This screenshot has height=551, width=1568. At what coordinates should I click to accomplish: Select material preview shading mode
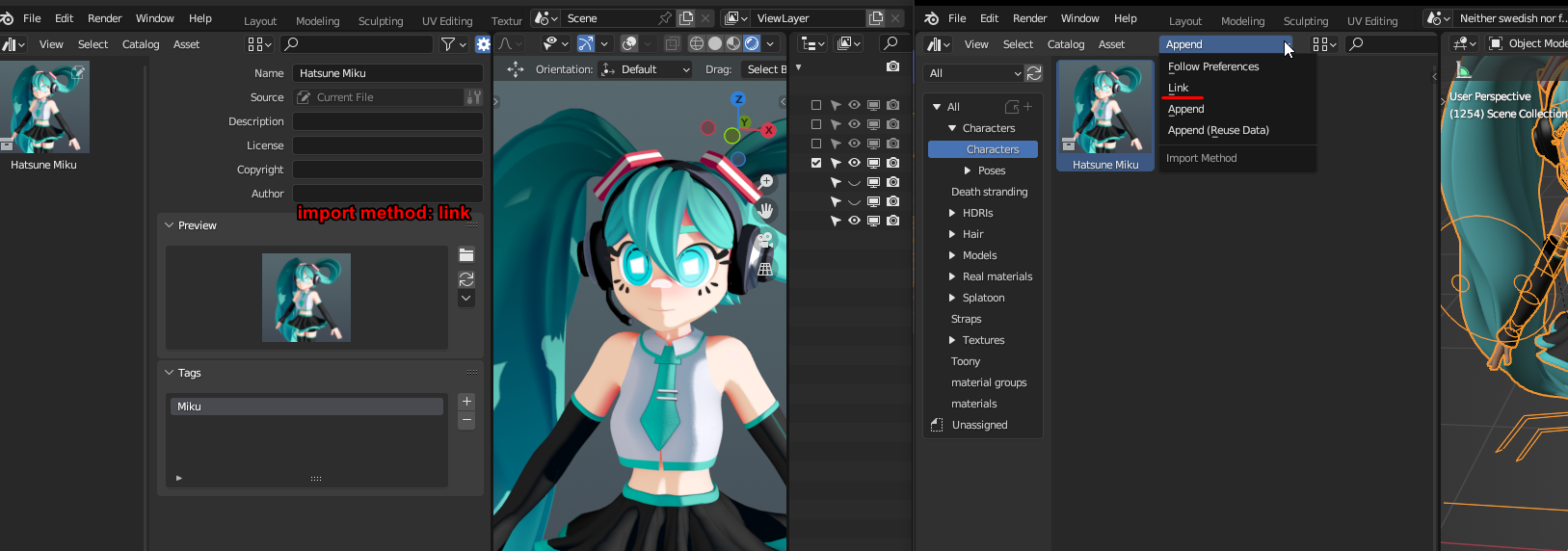733,43
